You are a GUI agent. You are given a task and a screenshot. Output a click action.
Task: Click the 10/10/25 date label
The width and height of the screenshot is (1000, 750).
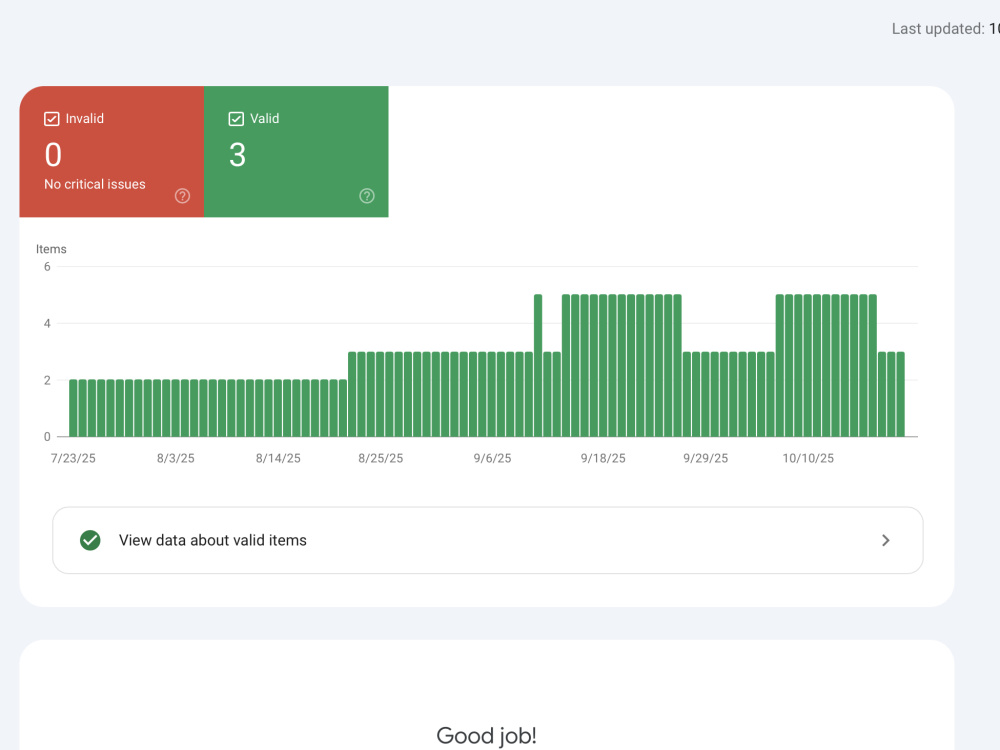coord(808,458)
